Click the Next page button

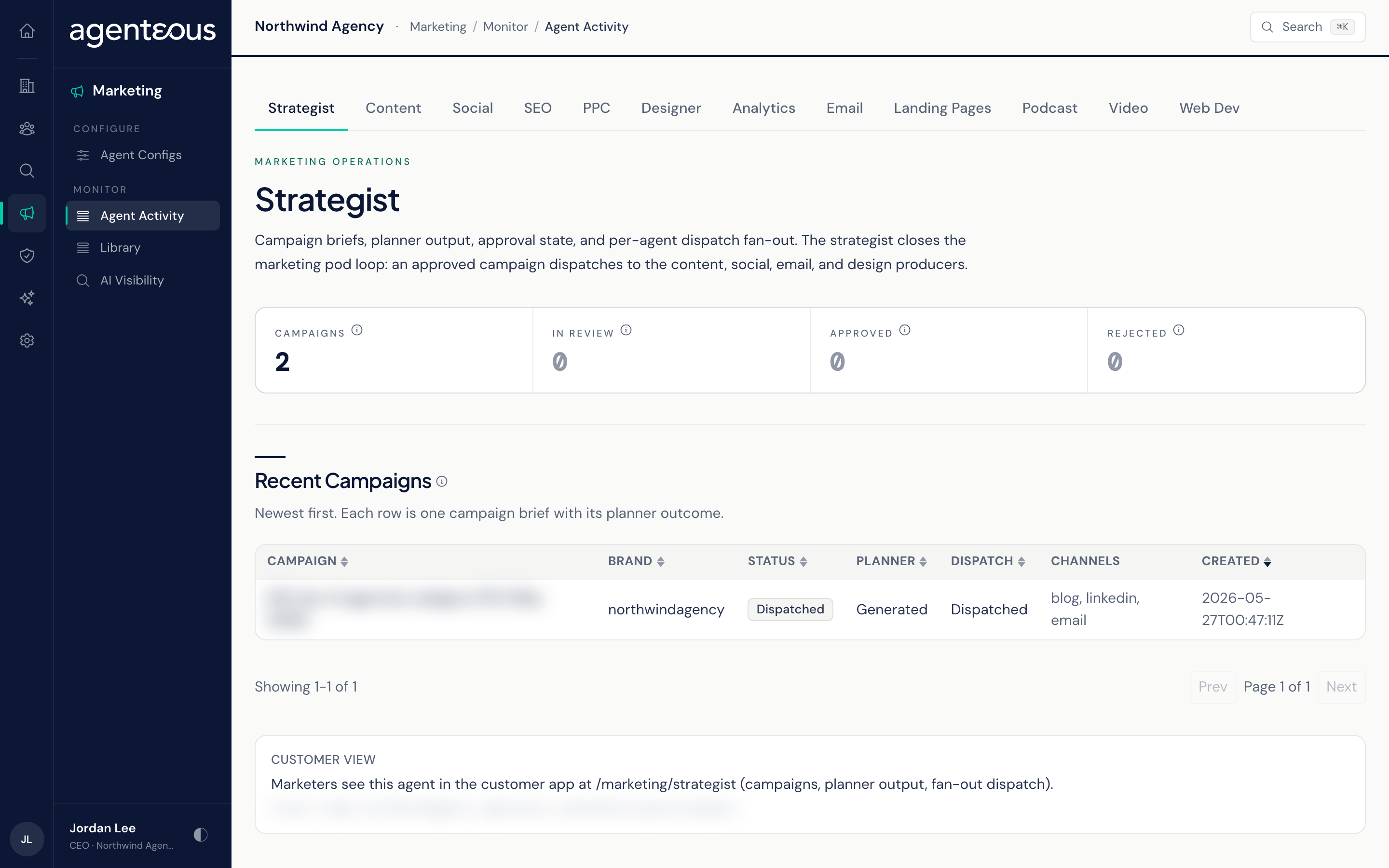click(1341, 687)
